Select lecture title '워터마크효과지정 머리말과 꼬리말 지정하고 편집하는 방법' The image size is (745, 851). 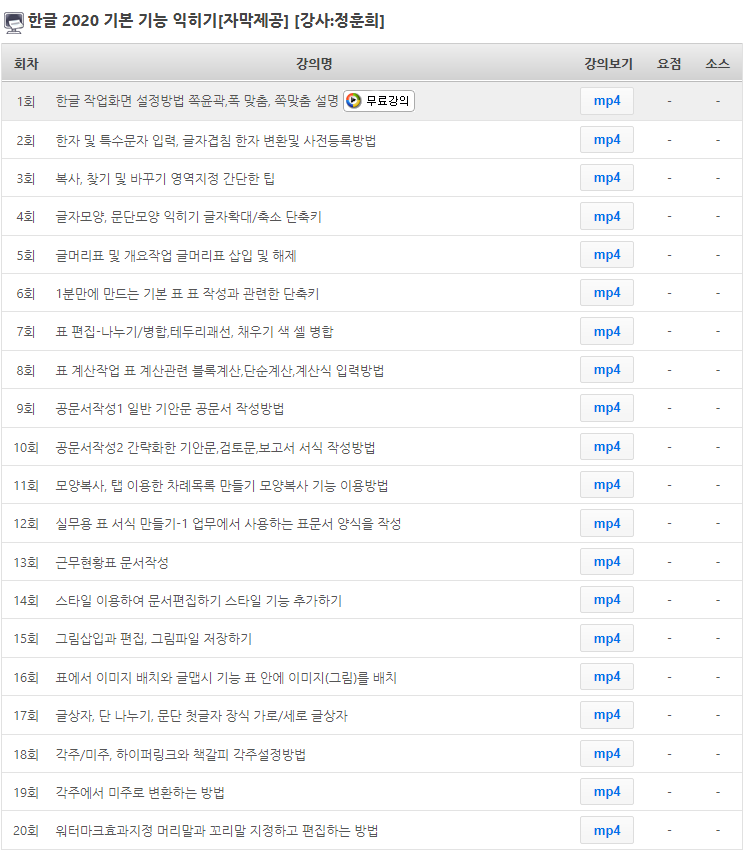(217, 831)
